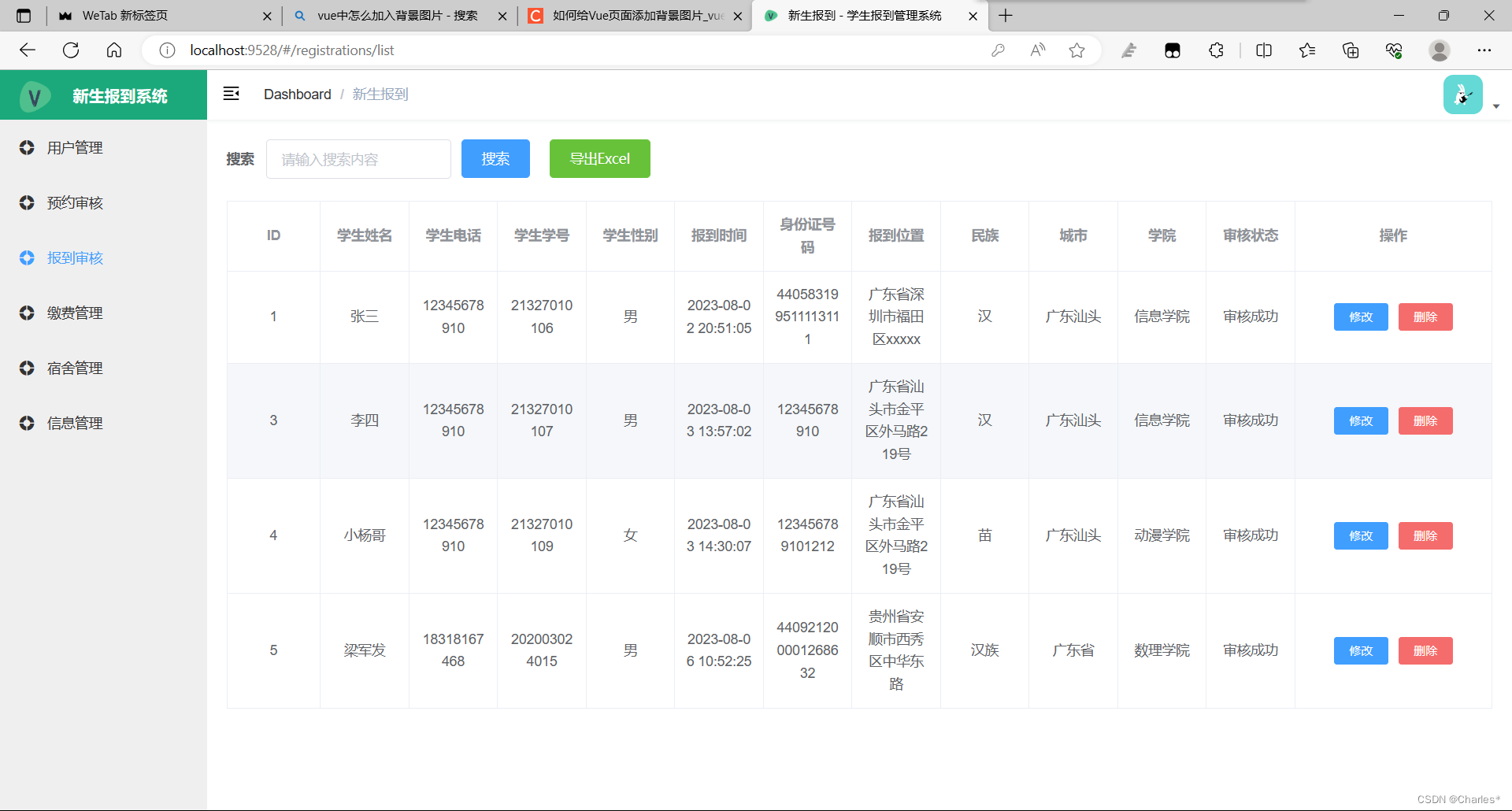
Task: Click the green 导出Excel button
Action: coord(600,159)
